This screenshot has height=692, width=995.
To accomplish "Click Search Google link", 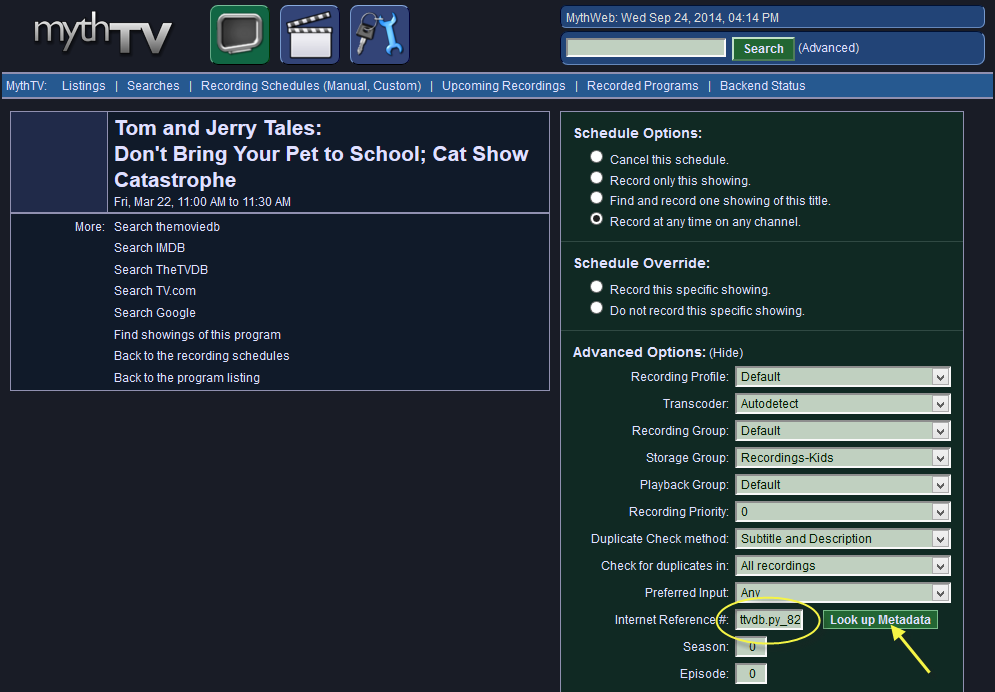I will tap(155, 313).
